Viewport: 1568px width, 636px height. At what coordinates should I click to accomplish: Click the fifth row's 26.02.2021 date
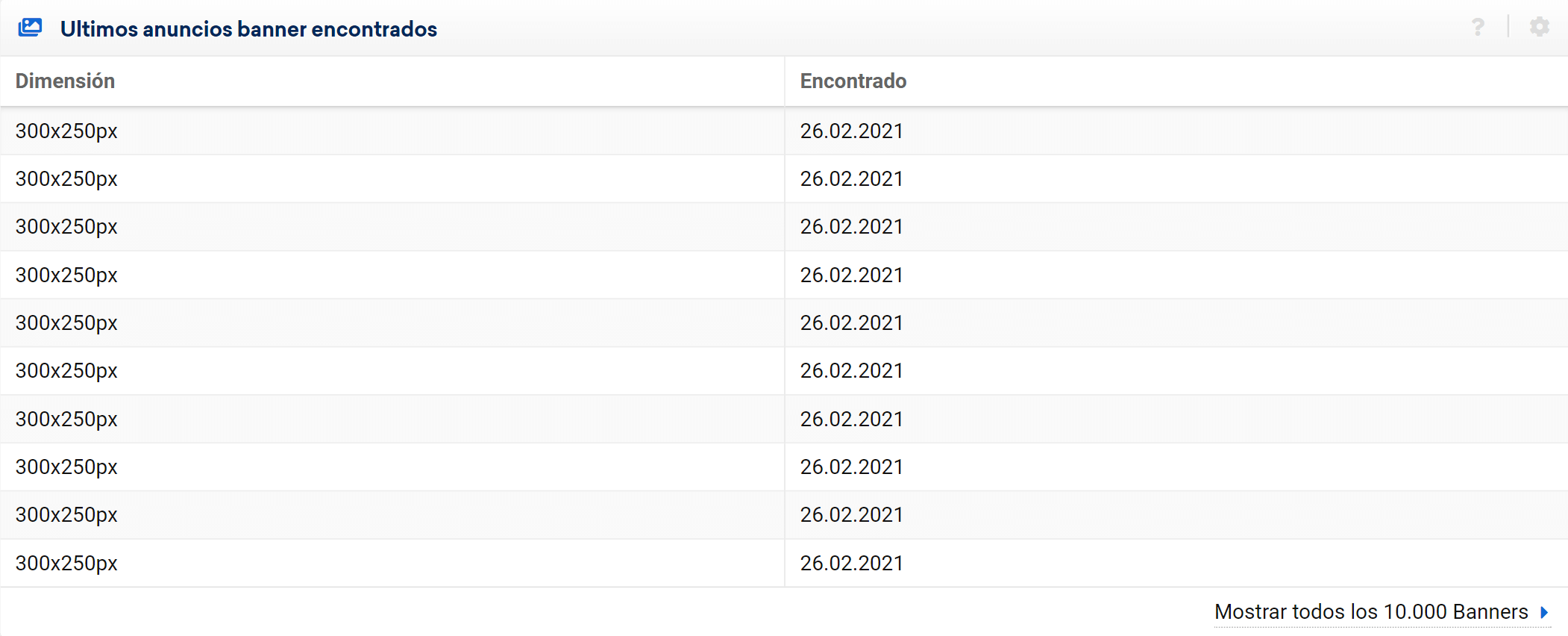click(851, 323)
